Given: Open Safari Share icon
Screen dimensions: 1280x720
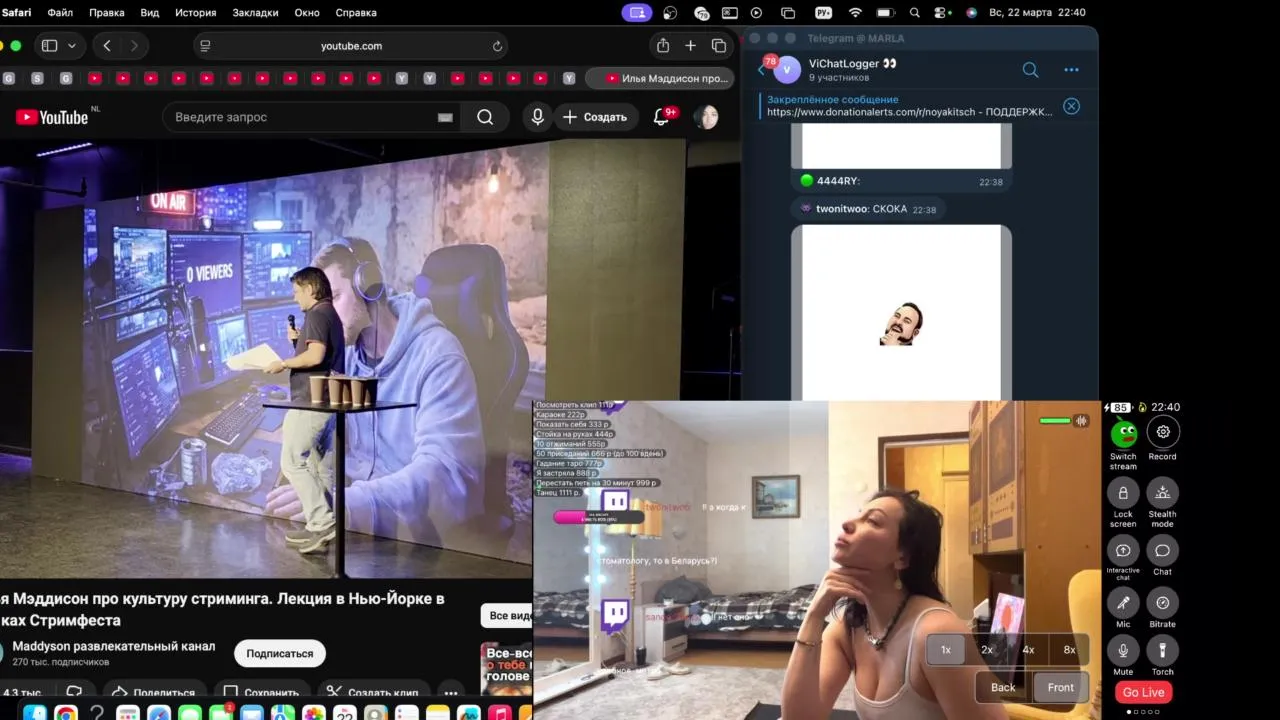Looking at the screenshot, I should pos(663,46).
